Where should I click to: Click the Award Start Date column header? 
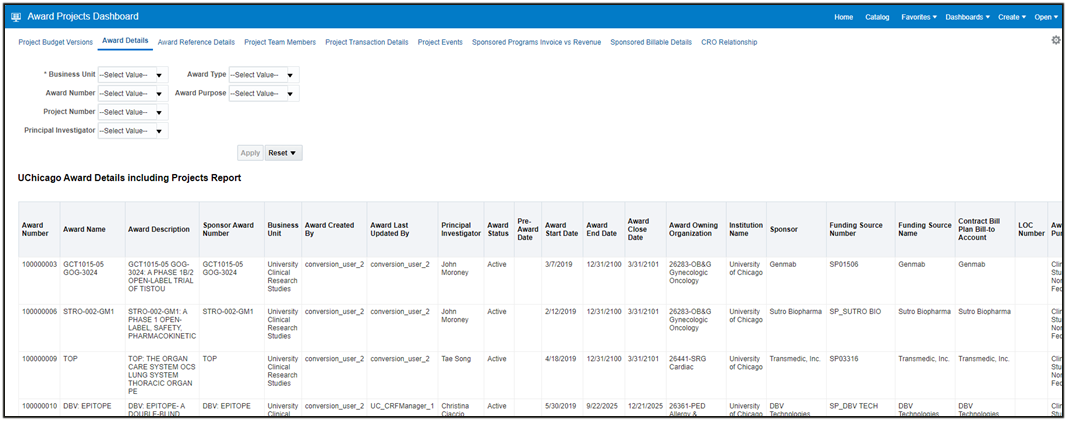coord(561,229)
